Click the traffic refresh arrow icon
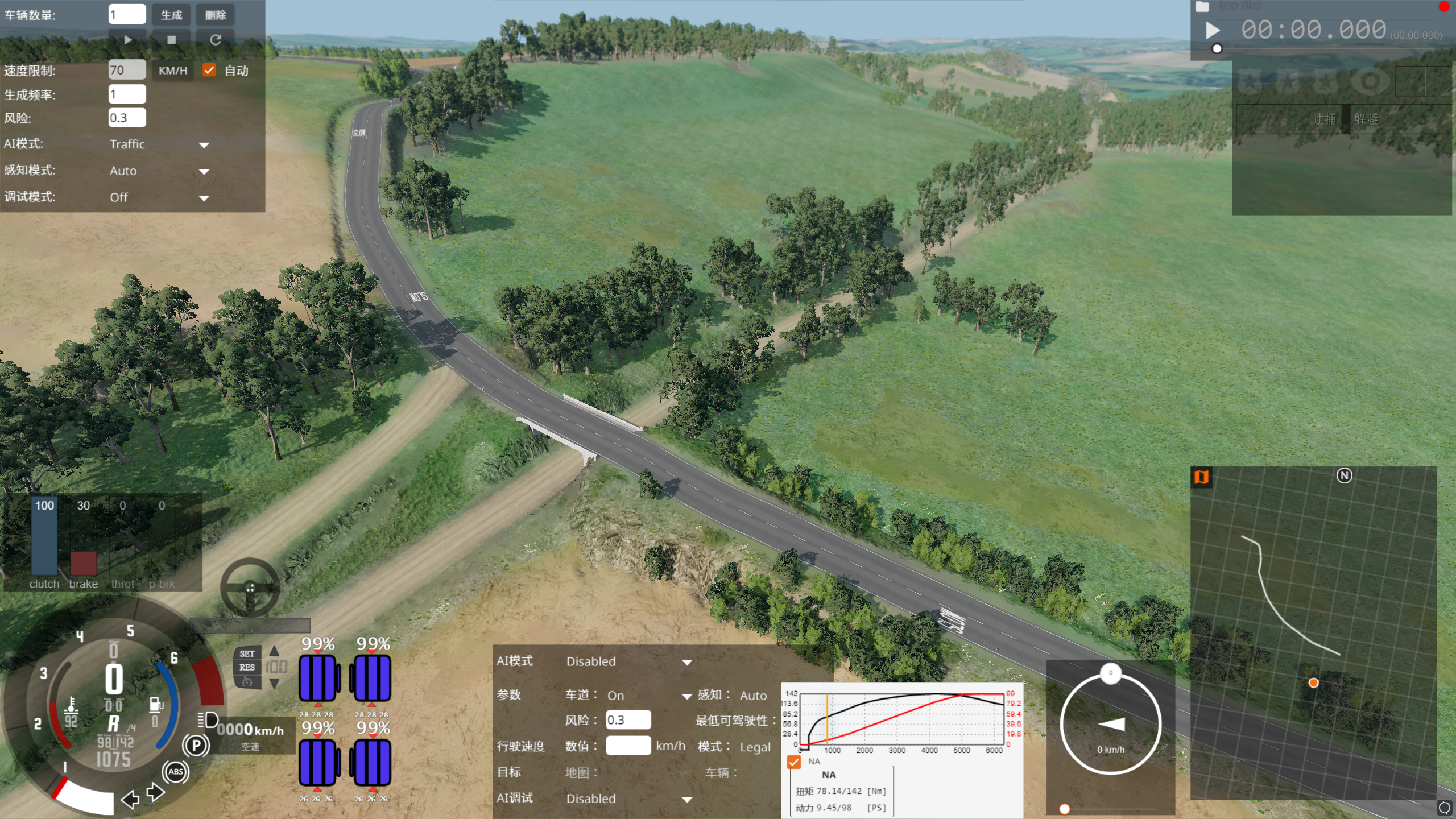Screen dimensions: 1456x819 (215, 40)
